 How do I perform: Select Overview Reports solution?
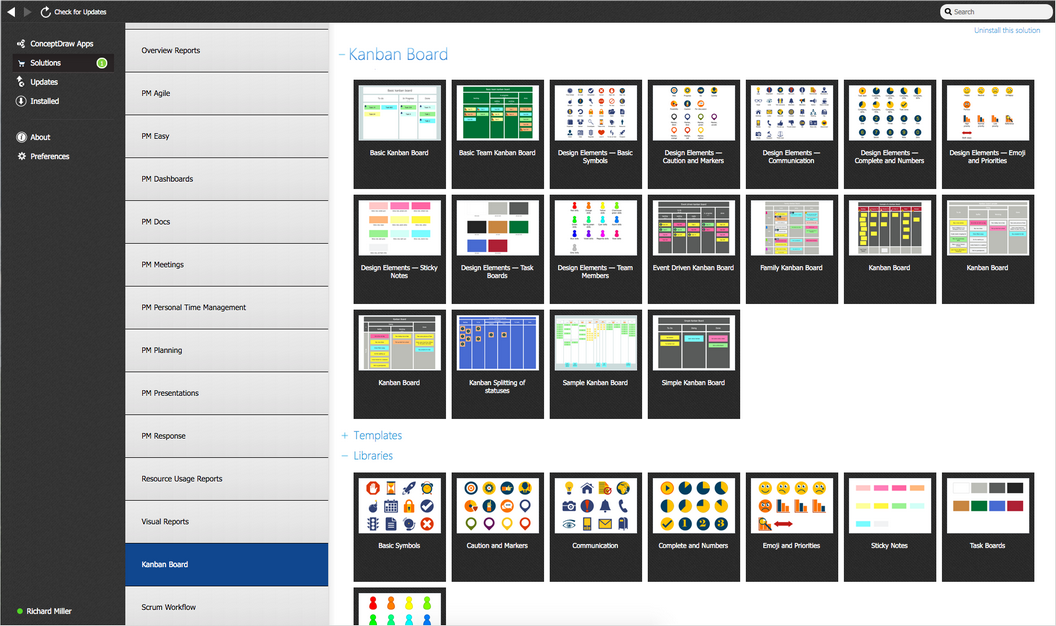pos(227,50)
